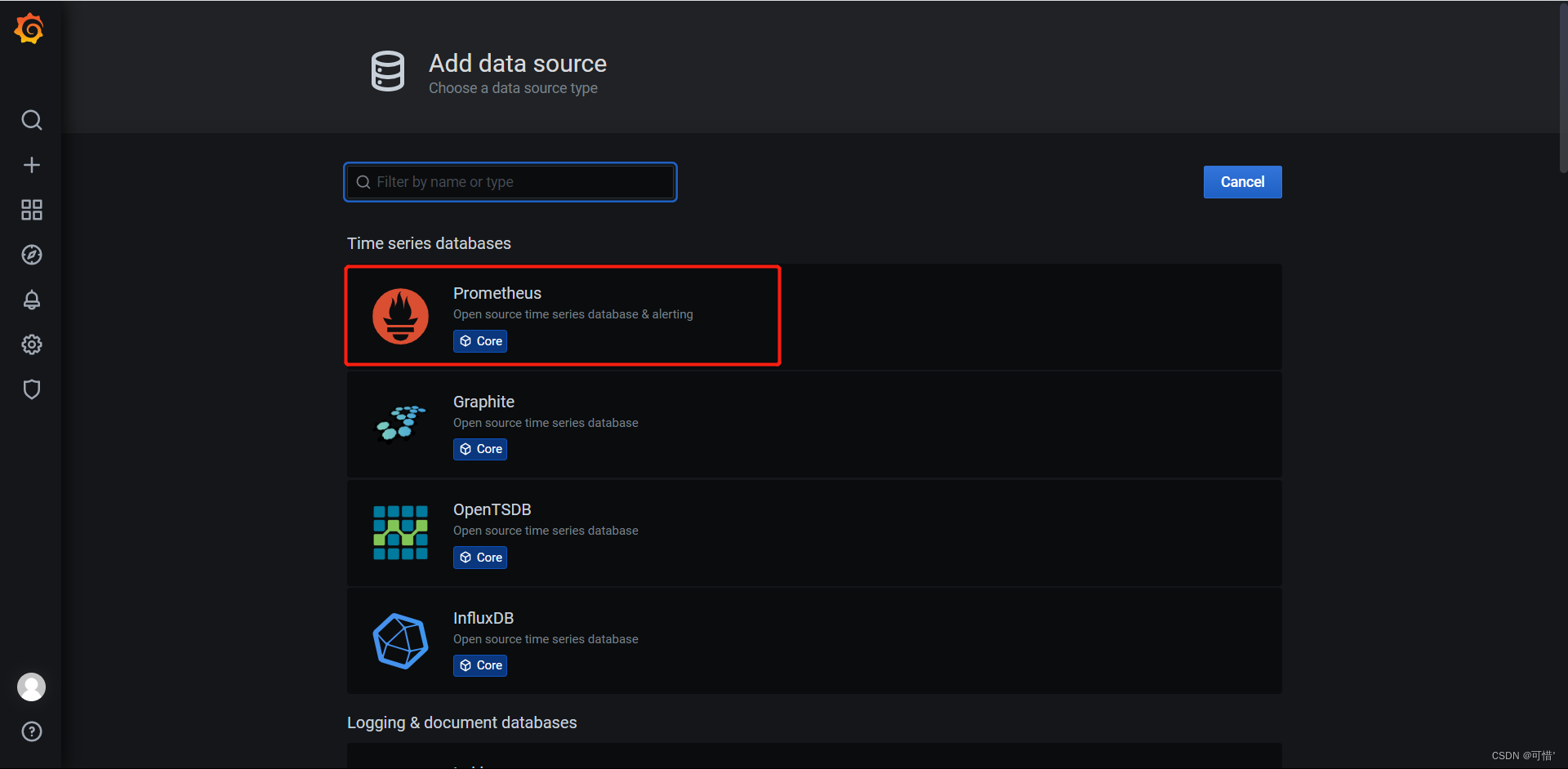Click the Core badge under Graphite

[x=480, y=449]
